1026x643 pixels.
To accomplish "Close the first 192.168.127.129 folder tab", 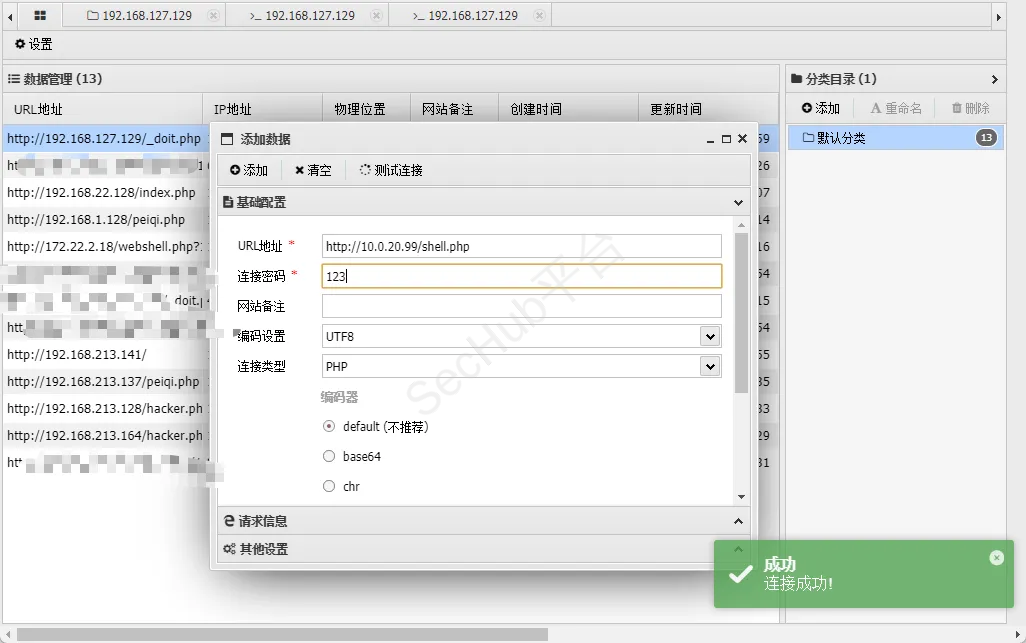I will [213, 15].
